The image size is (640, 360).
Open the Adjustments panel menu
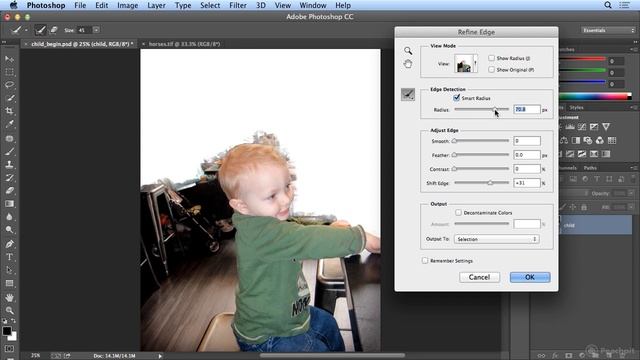[634, 107]
